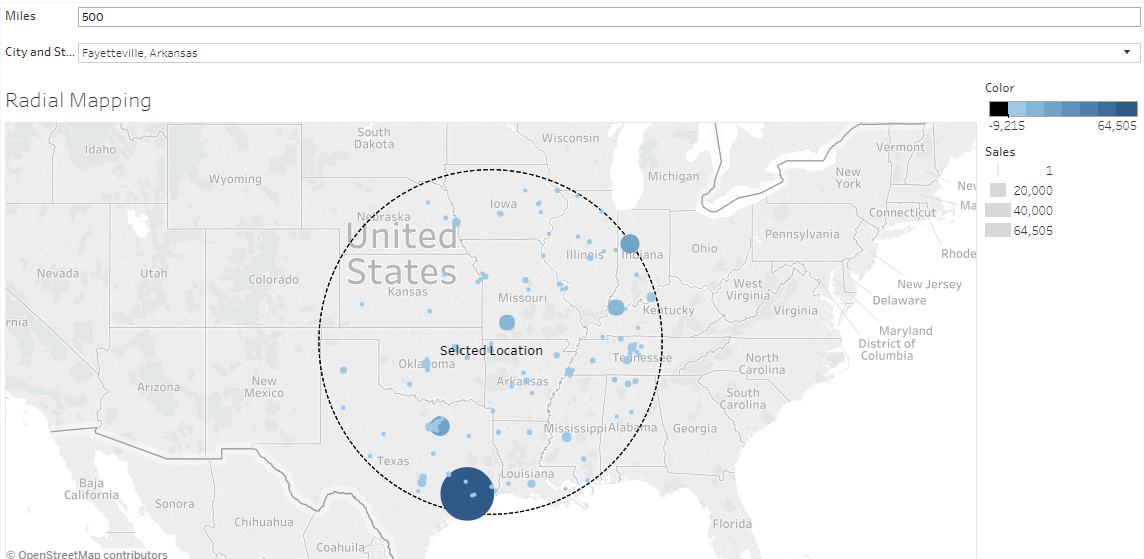Select the 20,000 sales size legend item
This screenshot has width=1144, height=559.
1021,190
